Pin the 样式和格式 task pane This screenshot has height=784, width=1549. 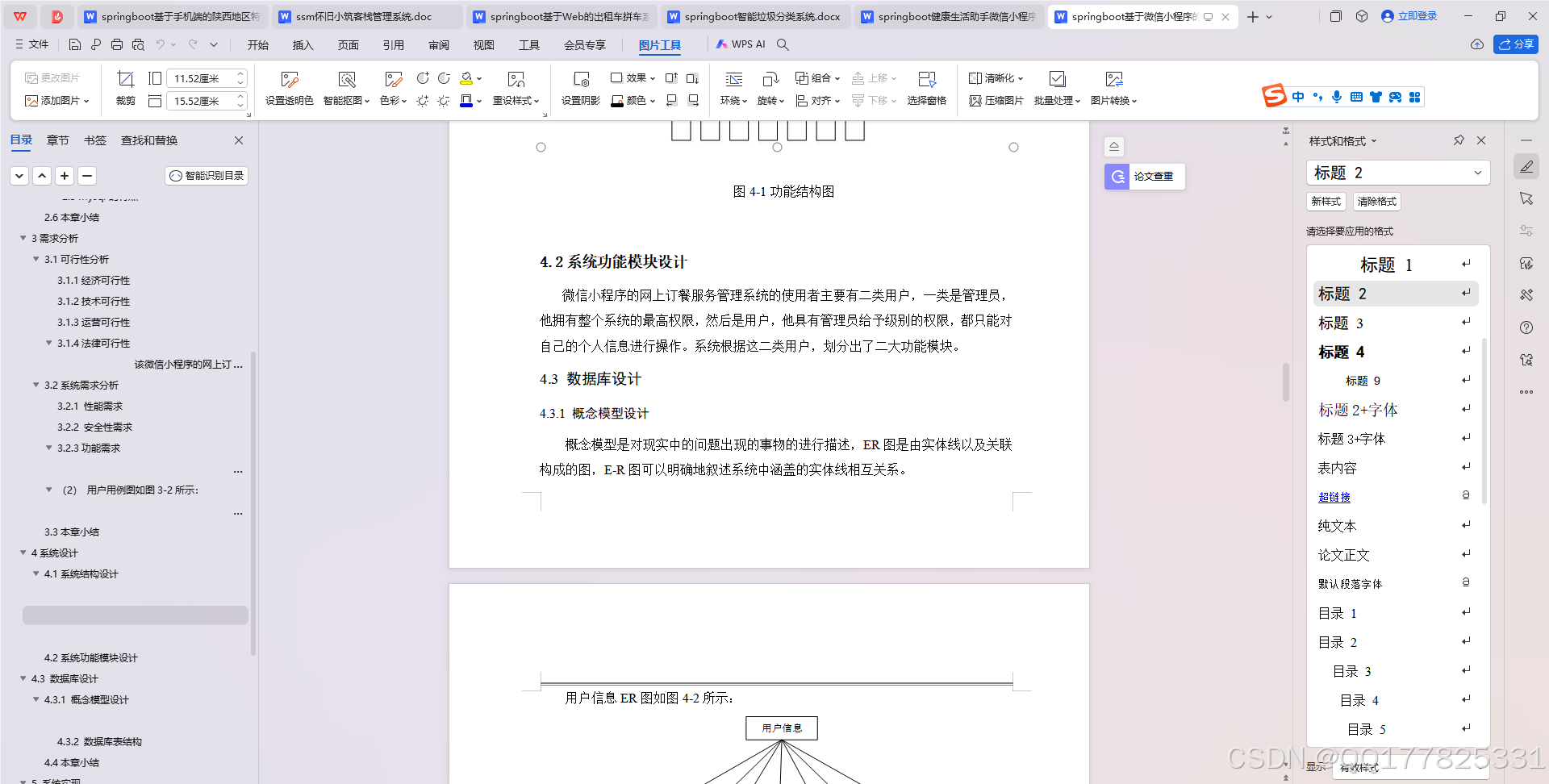pos(1458,140)
